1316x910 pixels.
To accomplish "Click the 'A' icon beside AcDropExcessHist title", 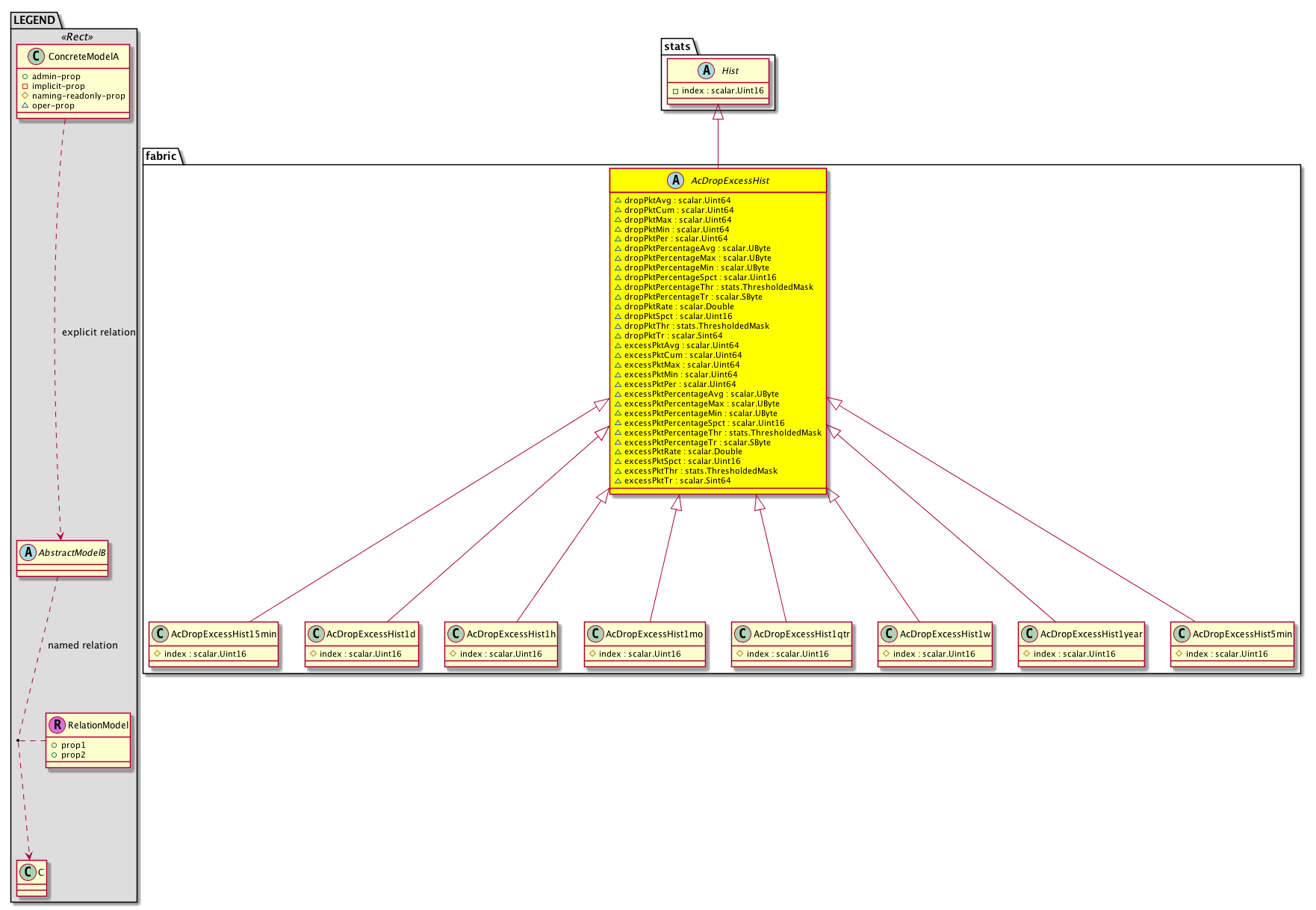I will point(675,180).
